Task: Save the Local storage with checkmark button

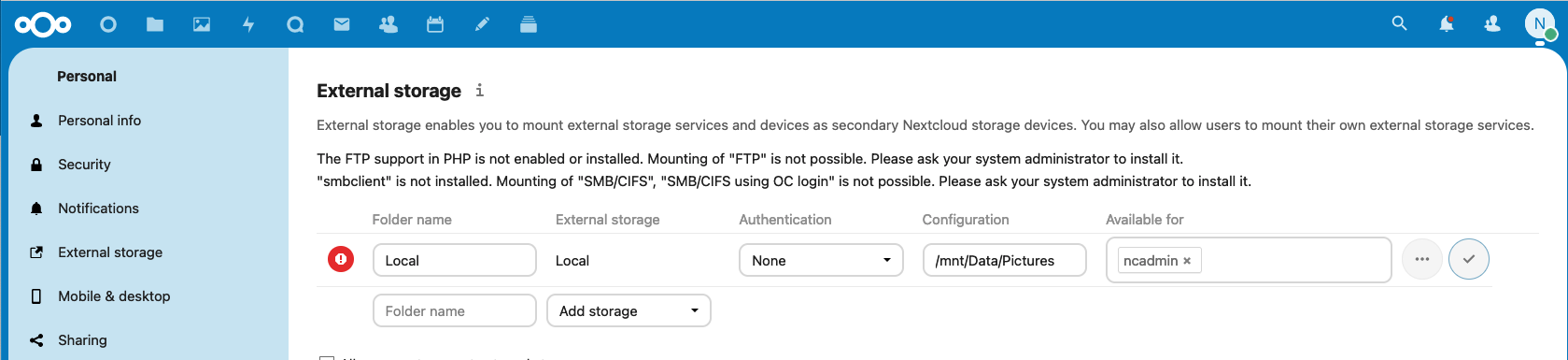Action: point(1469,259)
